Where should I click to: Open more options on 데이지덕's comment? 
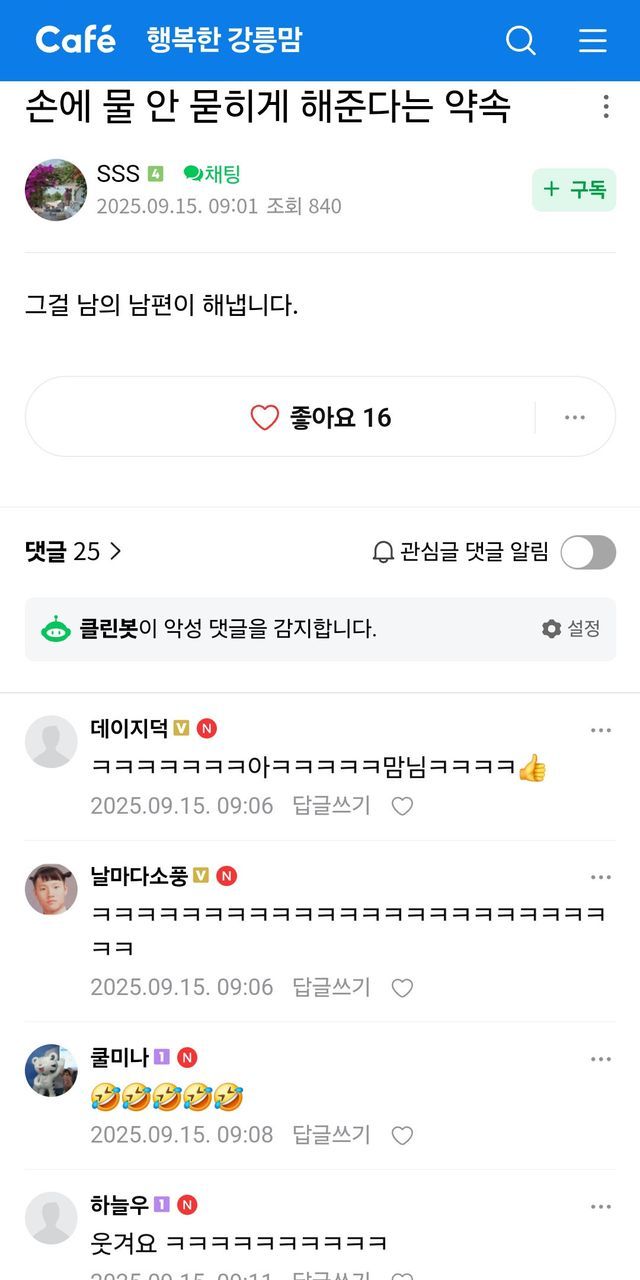click(600, 731)
